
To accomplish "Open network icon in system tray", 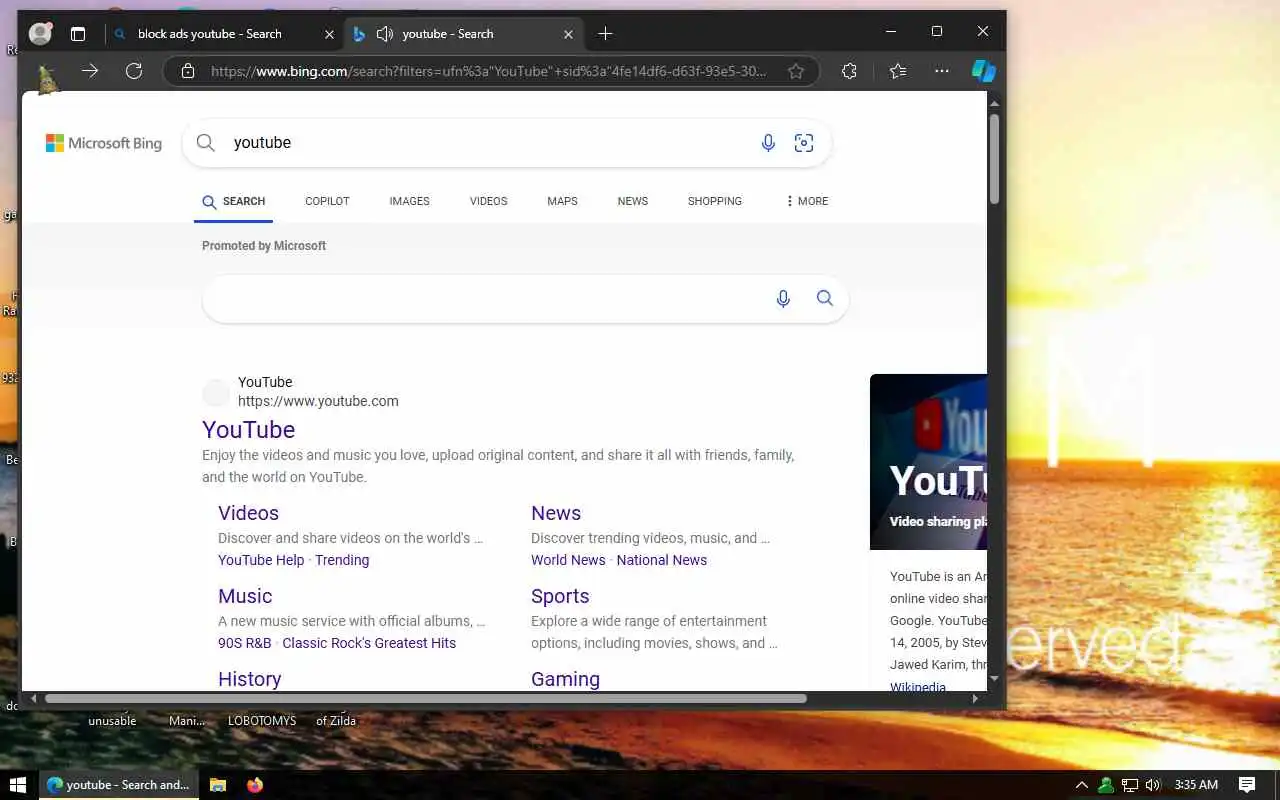I will 1130,785.
